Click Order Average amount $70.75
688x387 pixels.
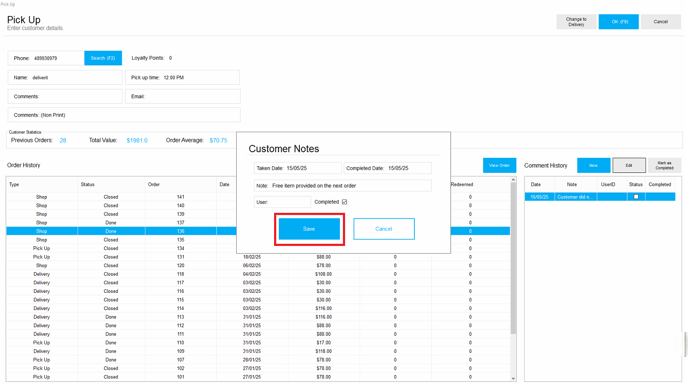coord(219,140)
